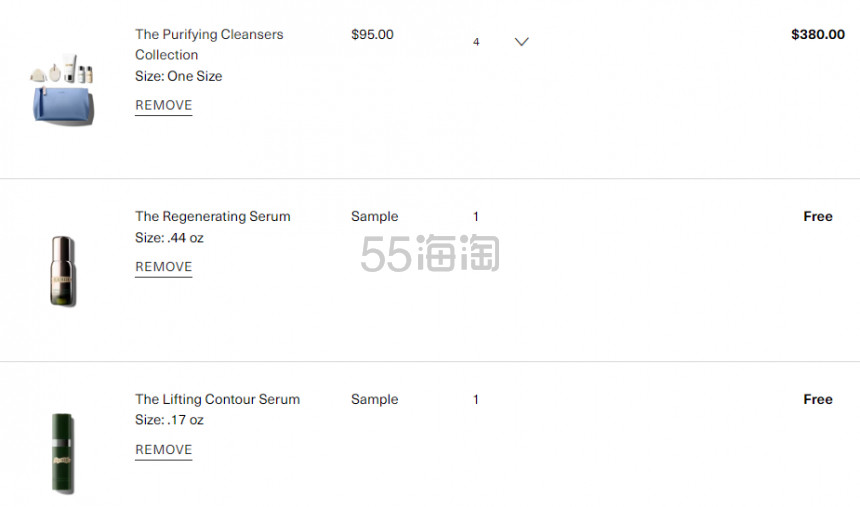Click the Free price of Regenerating Serum
Screen dimensions: 860x507
coord(817,216)
